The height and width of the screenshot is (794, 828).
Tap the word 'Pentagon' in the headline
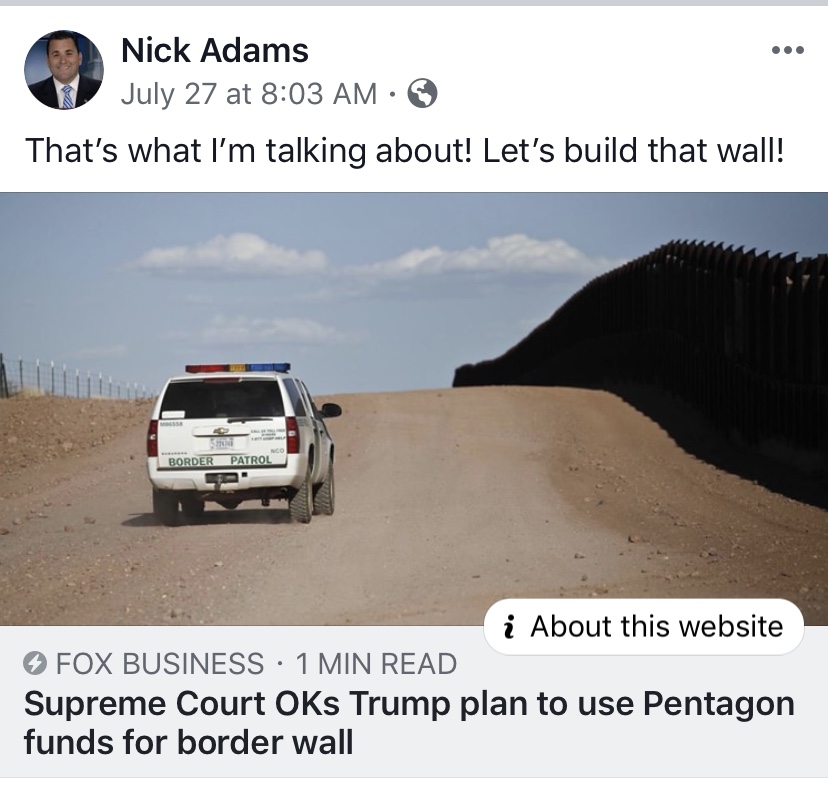[x=719, y=705]
